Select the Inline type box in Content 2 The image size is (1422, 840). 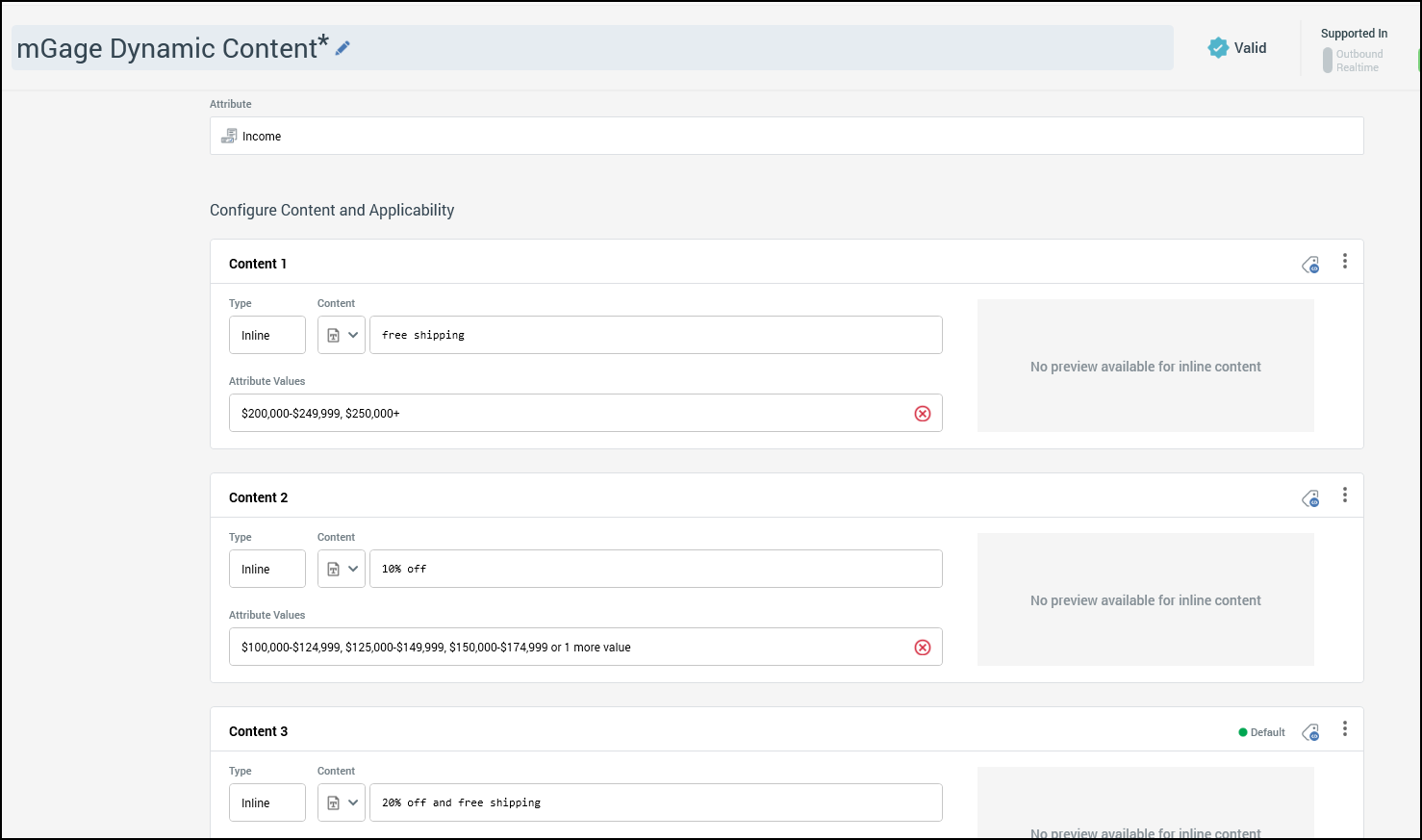click(x=267, y=570)
